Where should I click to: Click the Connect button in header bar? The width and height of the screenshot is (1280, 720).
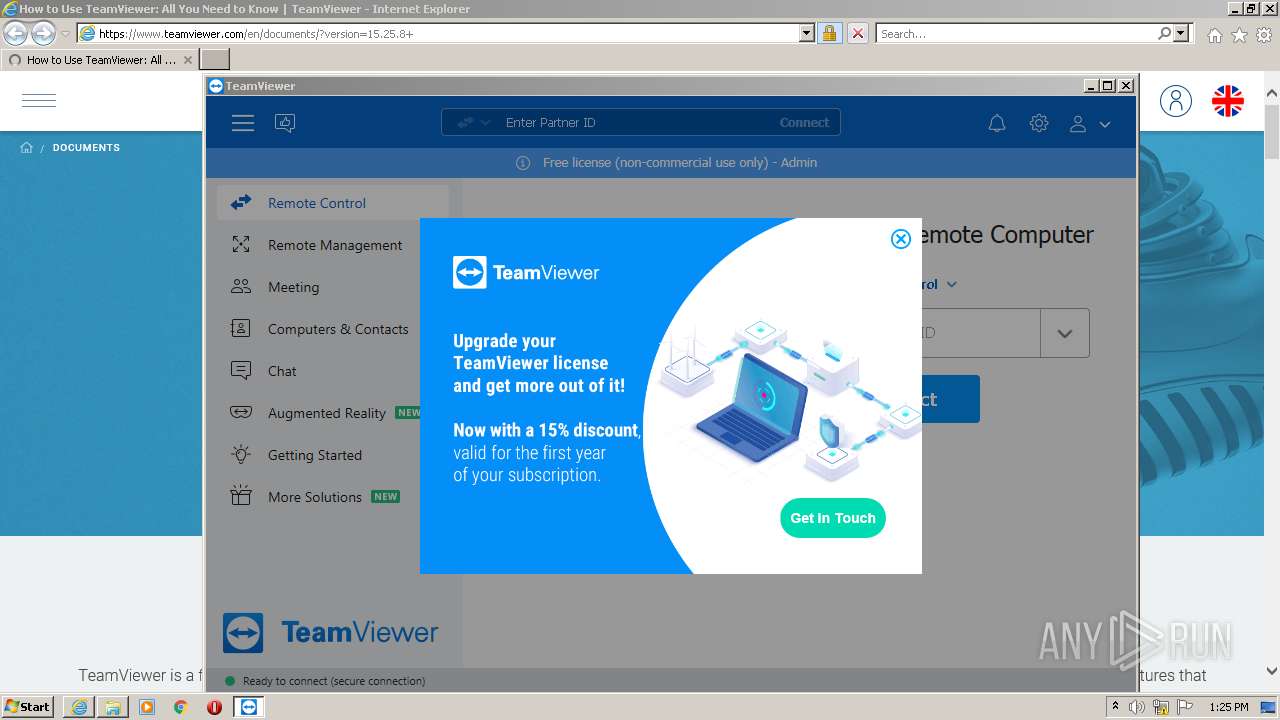tap(804, 123)
